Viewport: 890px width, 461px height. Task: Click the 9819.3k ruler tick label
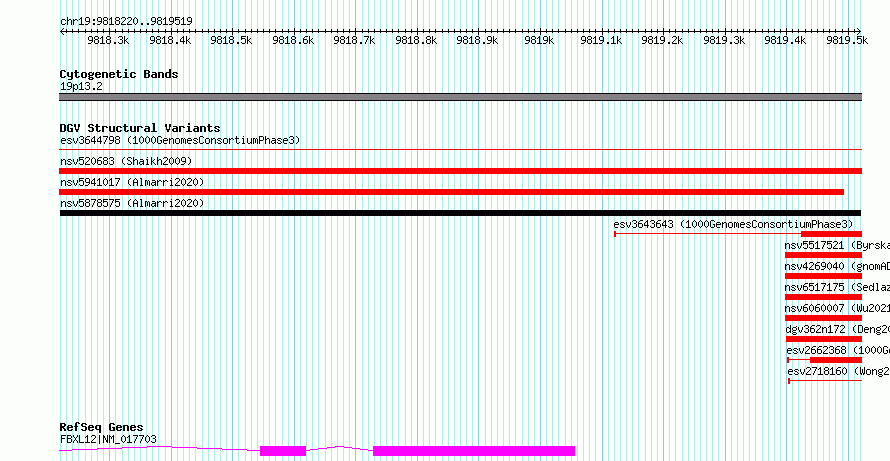(x=724, y=40)
